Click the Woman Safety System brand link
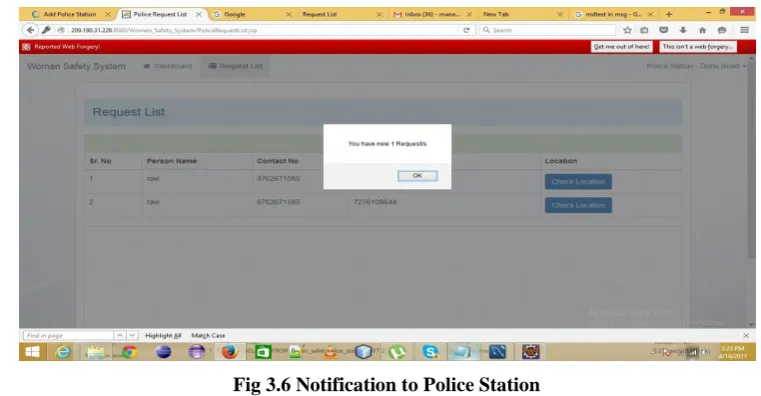This screenshot has height=396, width=761. [76, 66]
